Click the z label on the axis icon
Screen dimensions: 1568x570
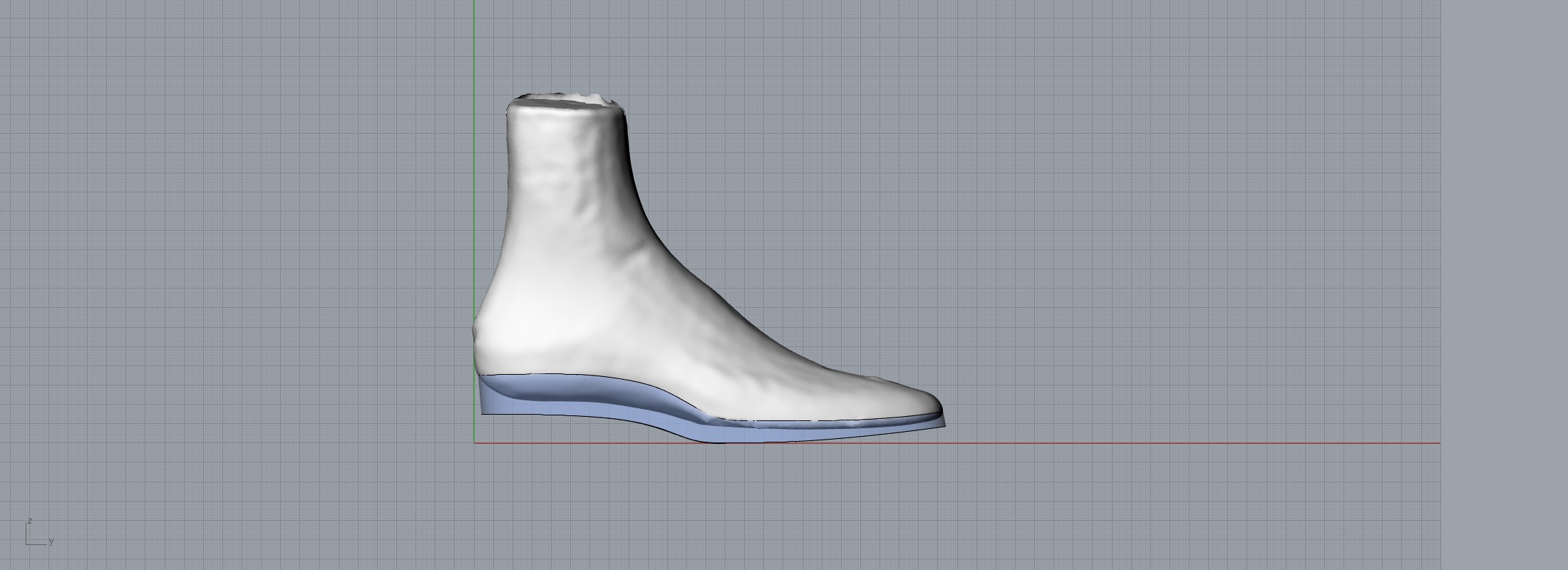click(30, 521)
